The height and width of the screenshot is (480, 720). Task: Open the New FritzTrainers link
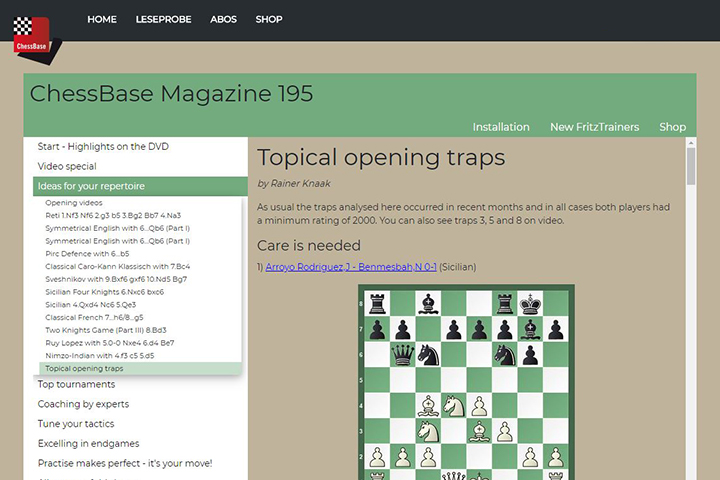click(x=595, y=127)
